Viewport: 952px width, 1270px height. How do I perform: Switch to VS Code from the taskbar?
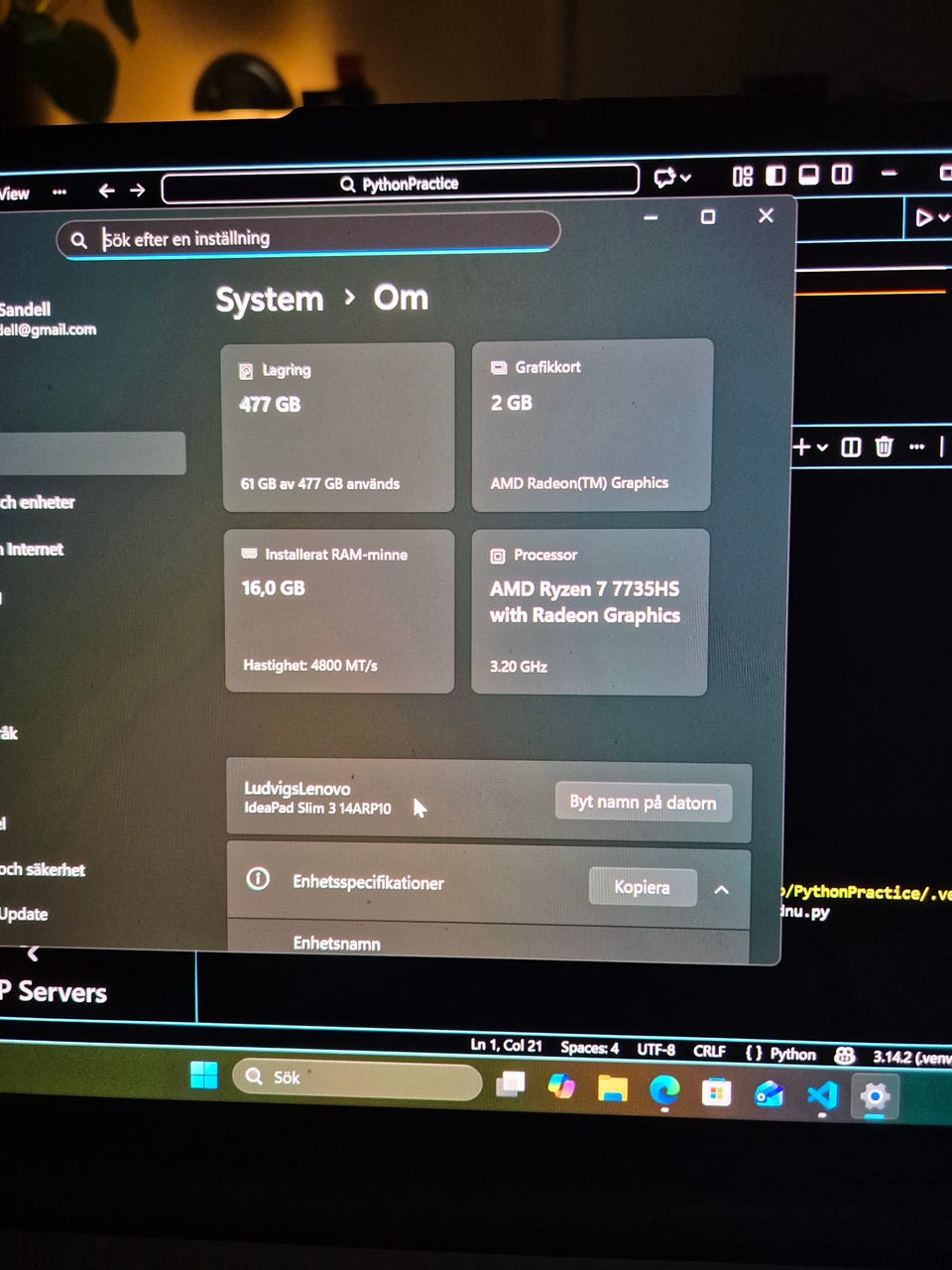(821, 1096)
